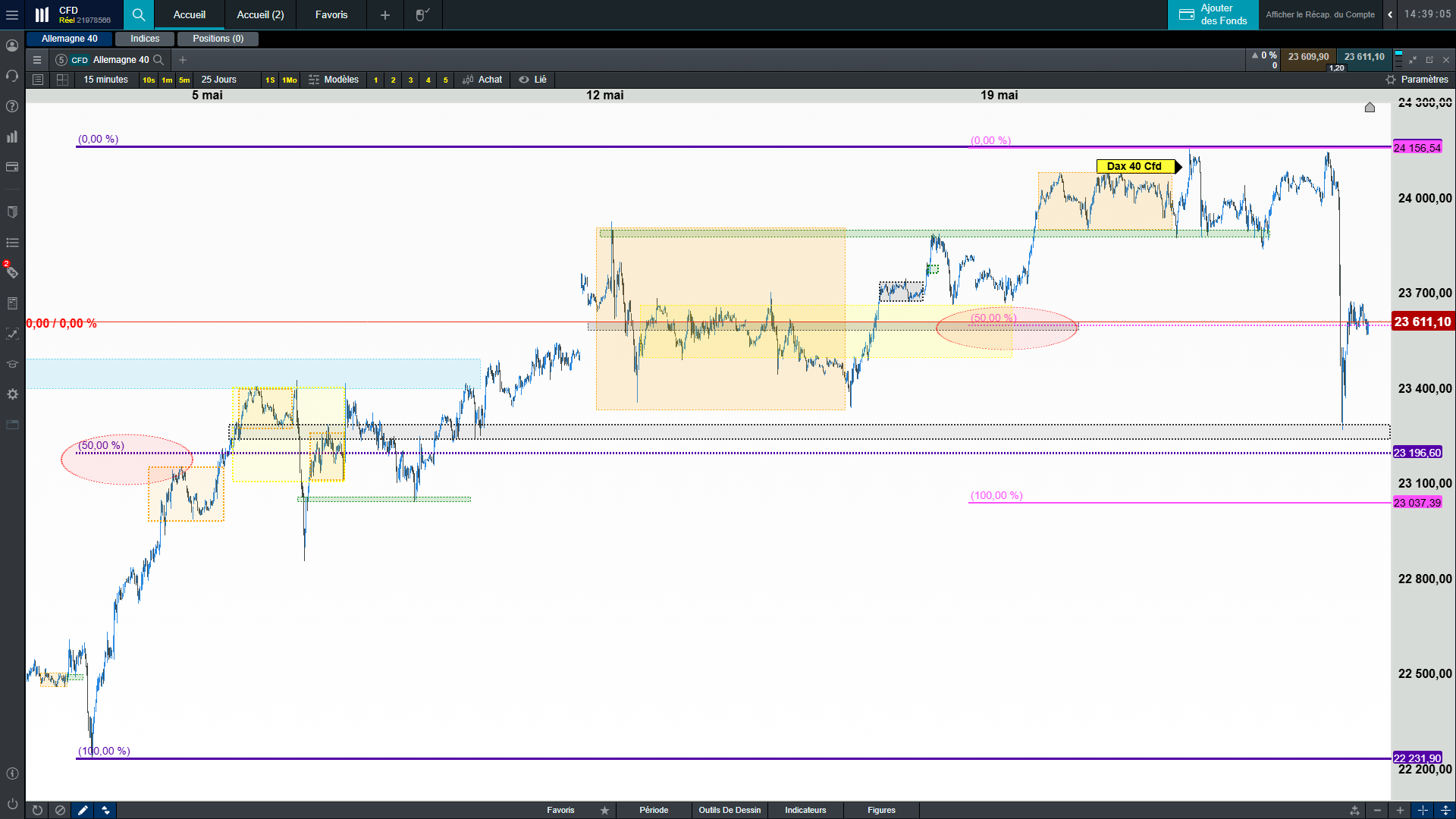The image size is (1456, 819).
Task: Click Ajouter des Fonds button
Action: point(1213,14)
